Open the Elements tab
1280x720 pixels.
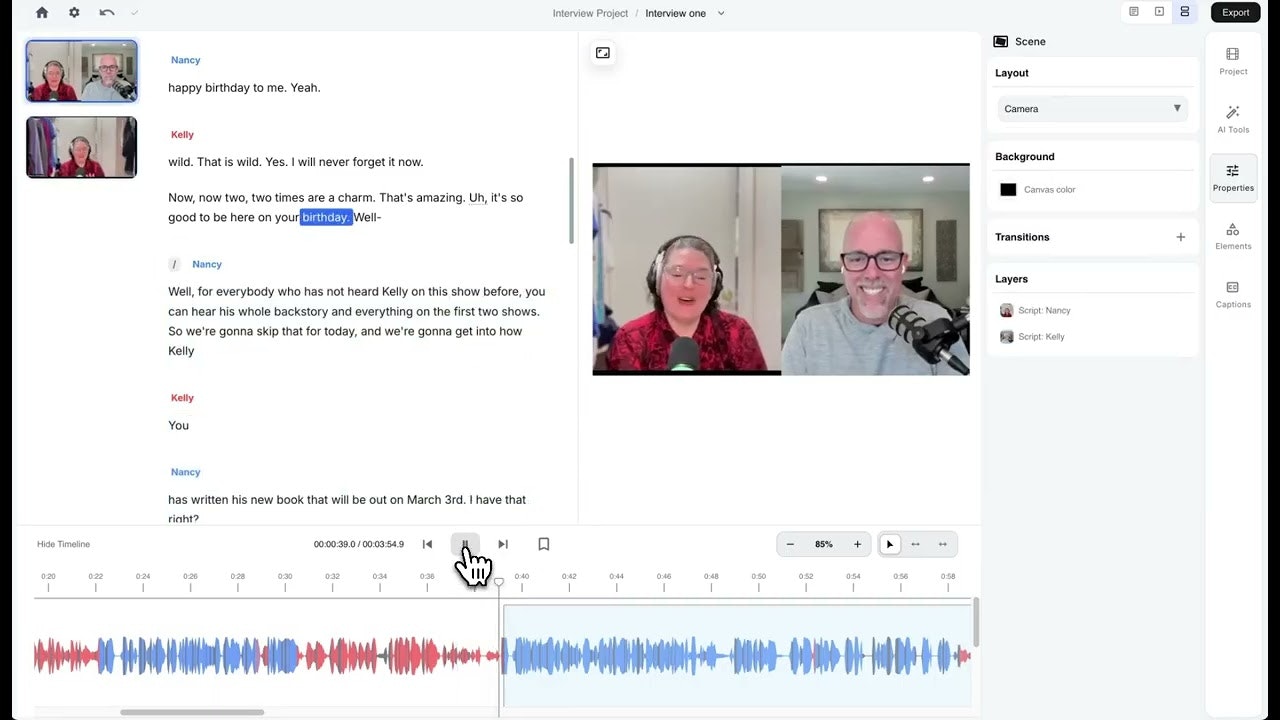click(1233, 235)
